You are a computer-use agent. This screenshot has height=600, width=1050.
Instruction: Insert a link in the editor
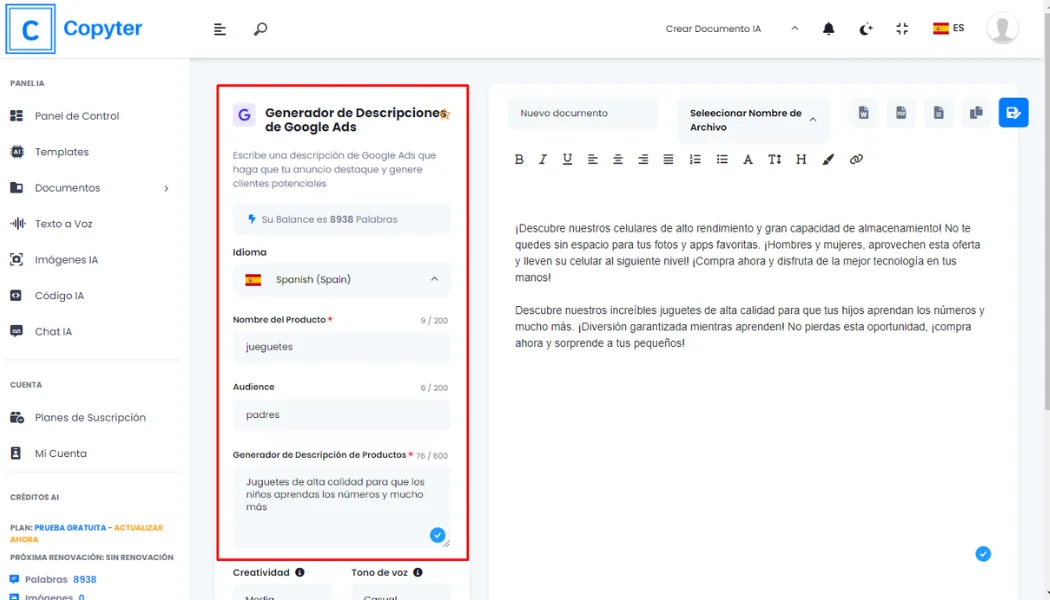856,159
